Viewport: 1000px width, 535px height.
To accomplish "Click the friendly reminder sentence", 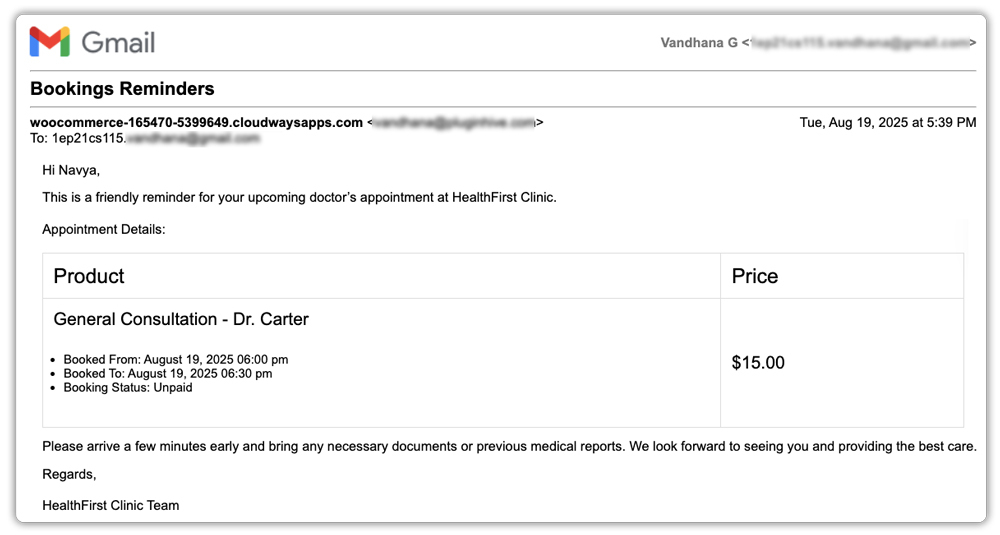I will pyautogui.click(x=299, y=197).
